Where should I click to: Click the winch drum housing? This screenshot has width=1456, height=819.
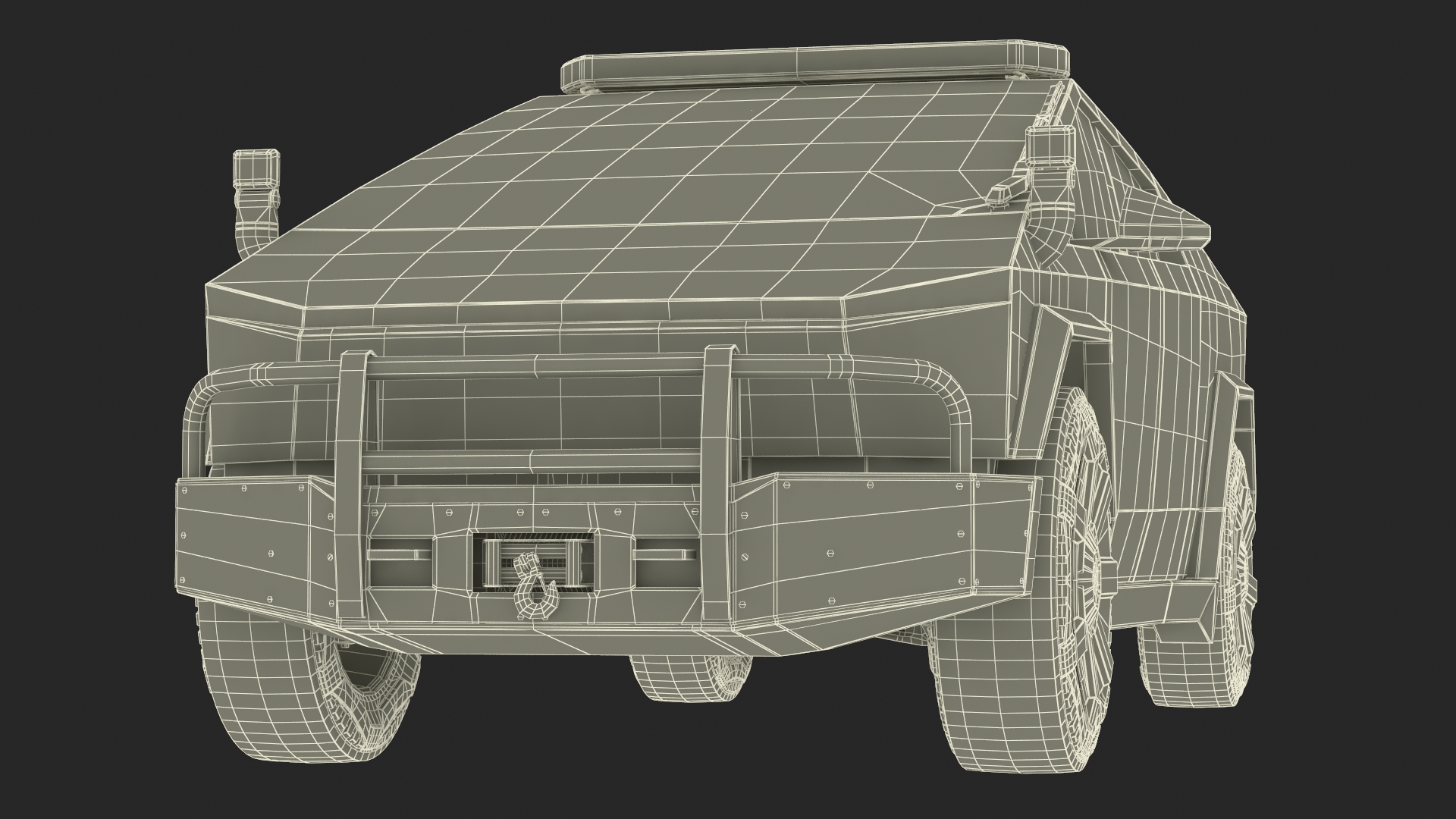click(x=534, y=564)
